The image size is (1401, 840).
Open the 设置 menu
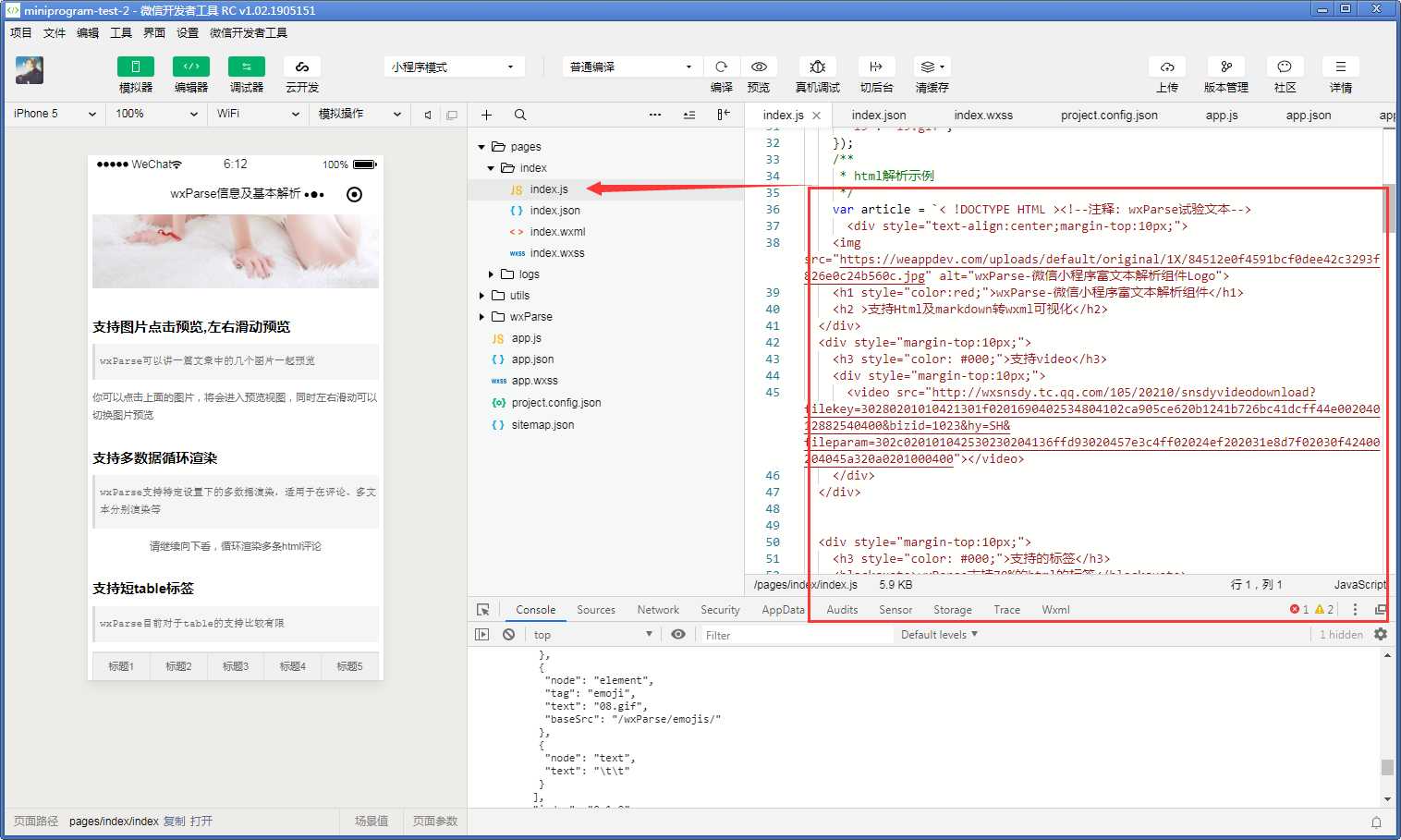coord(188,32)
